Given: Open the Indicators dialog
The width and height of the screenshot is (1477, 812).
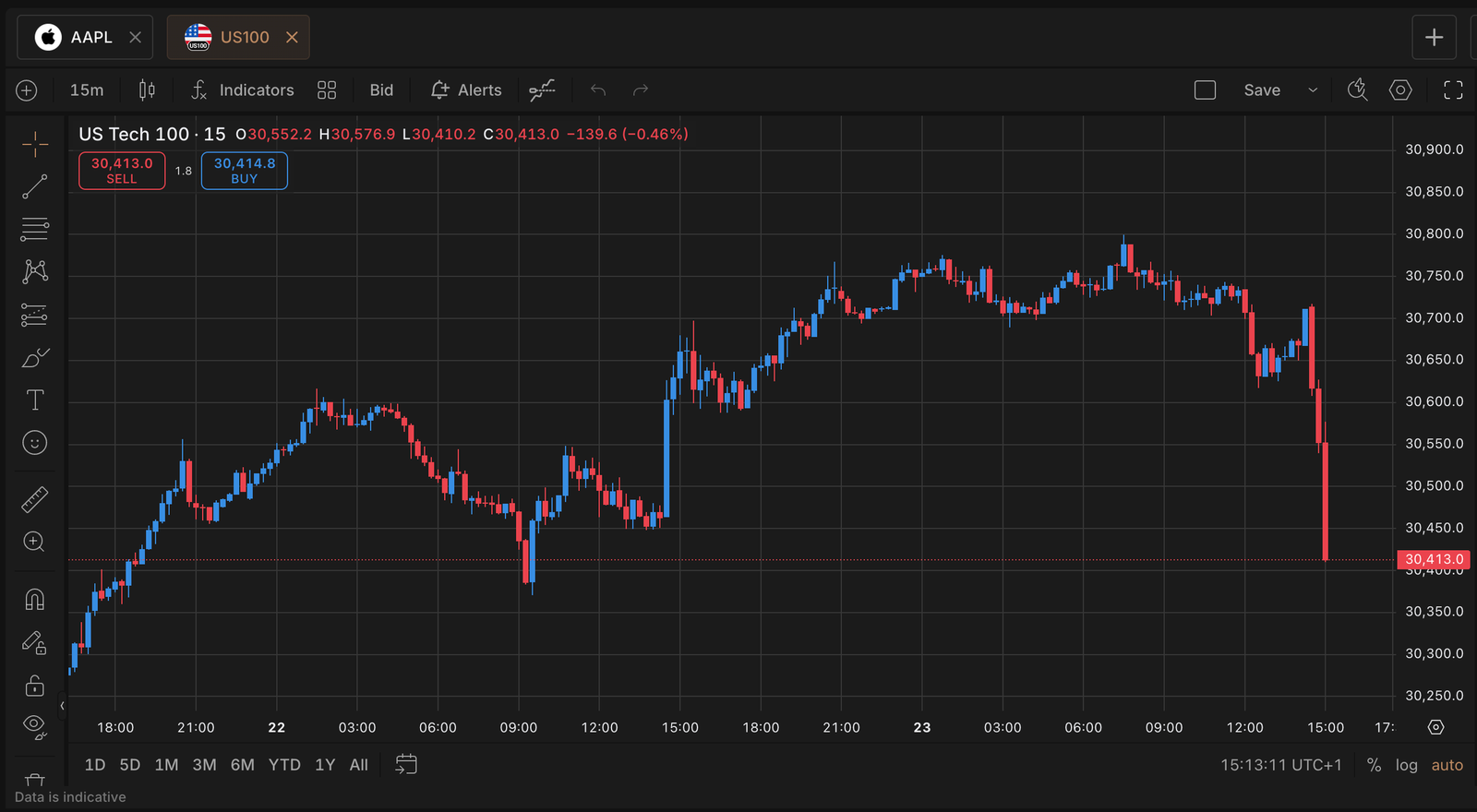Looking at the screenshot, I should [x=242, y=90].
